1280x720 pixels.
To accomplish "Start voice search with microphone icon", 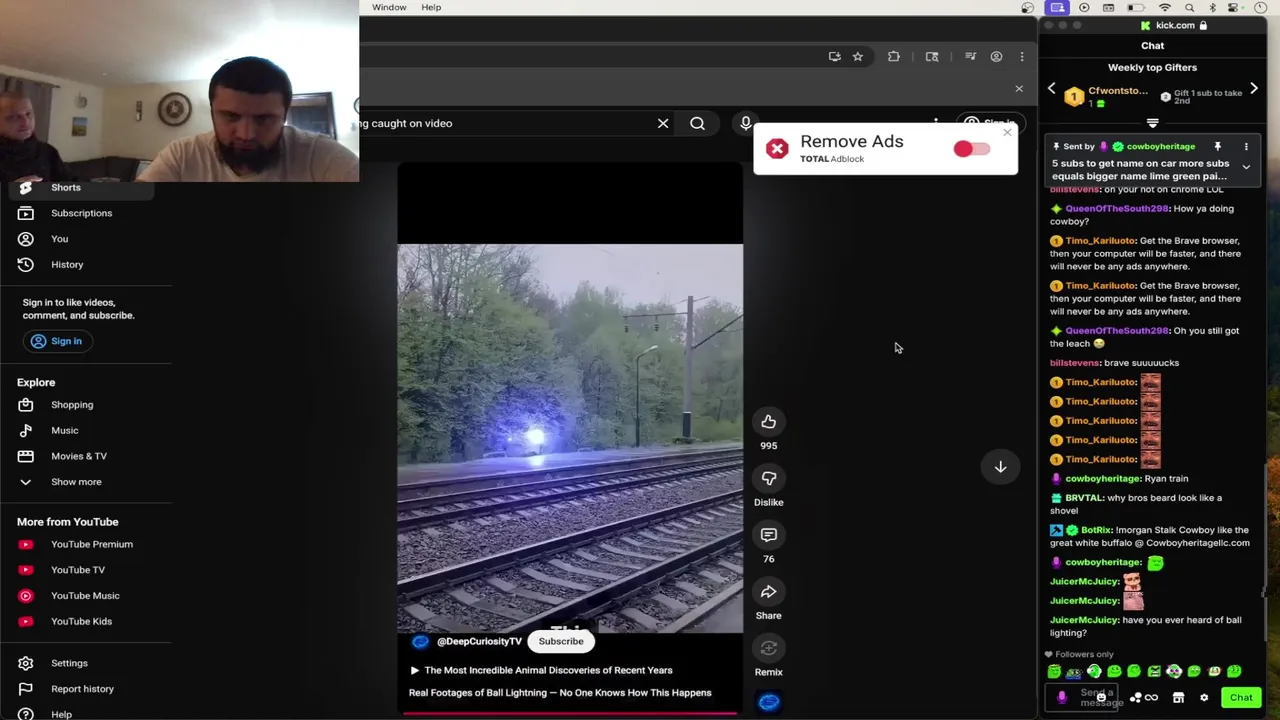I will (746, 123).
